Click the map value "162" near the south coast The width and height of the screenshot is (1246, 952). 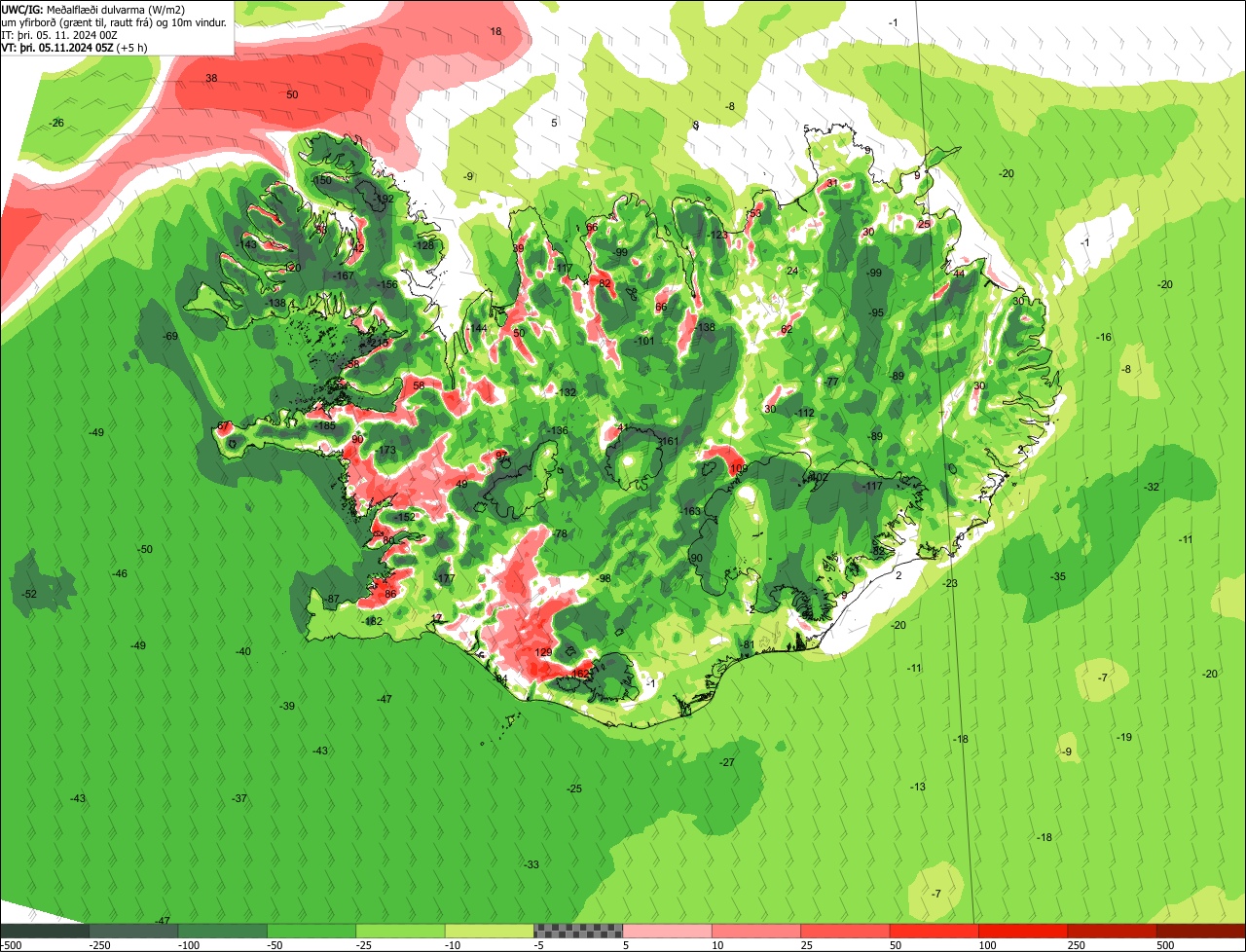click(580, 674)
